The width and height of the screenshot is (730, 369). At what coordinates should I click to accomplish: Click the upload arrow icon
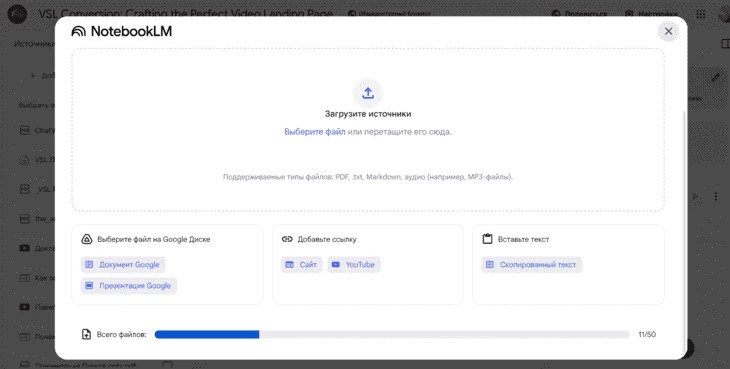368,93
